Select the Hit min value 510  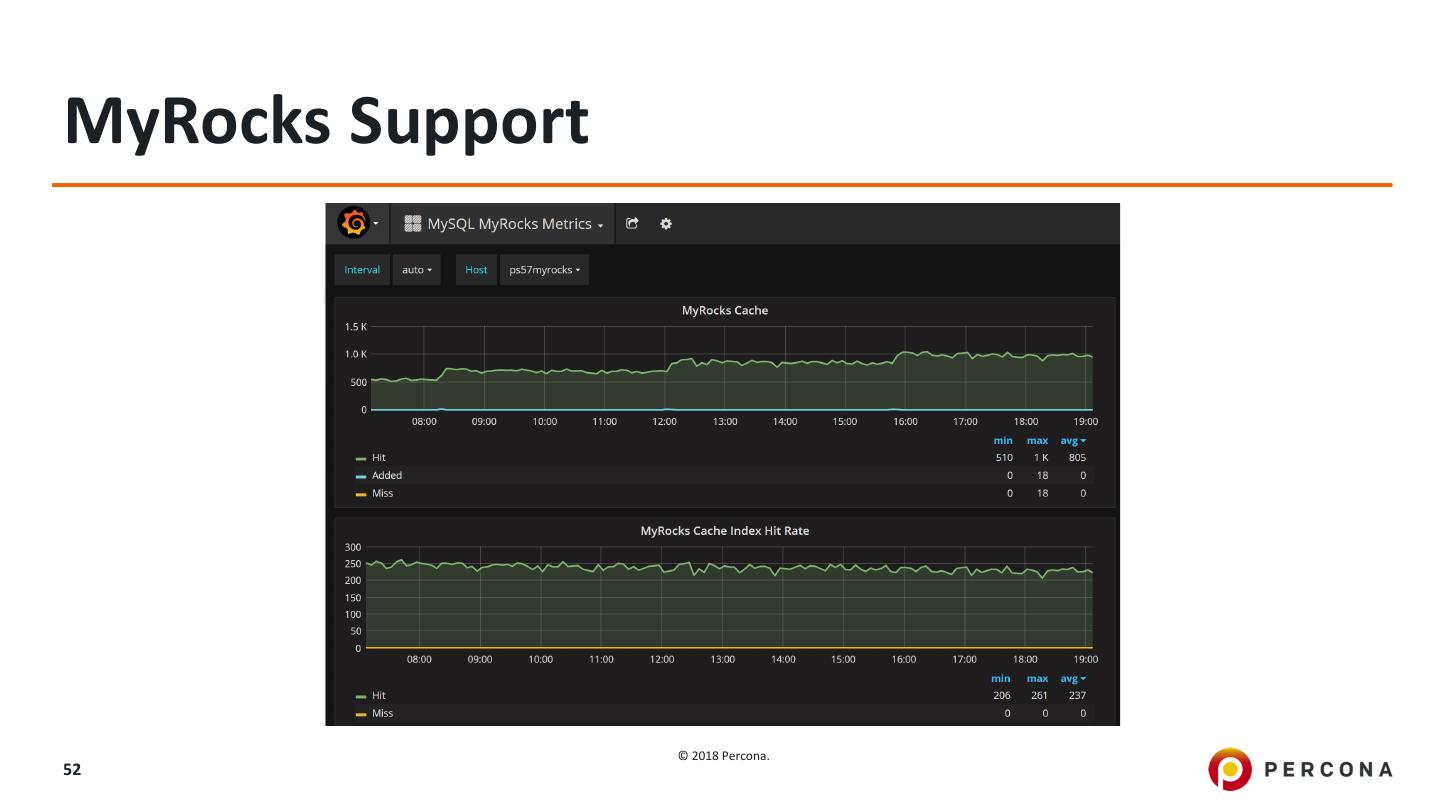pyautogui.click(x=1004, y=458)
